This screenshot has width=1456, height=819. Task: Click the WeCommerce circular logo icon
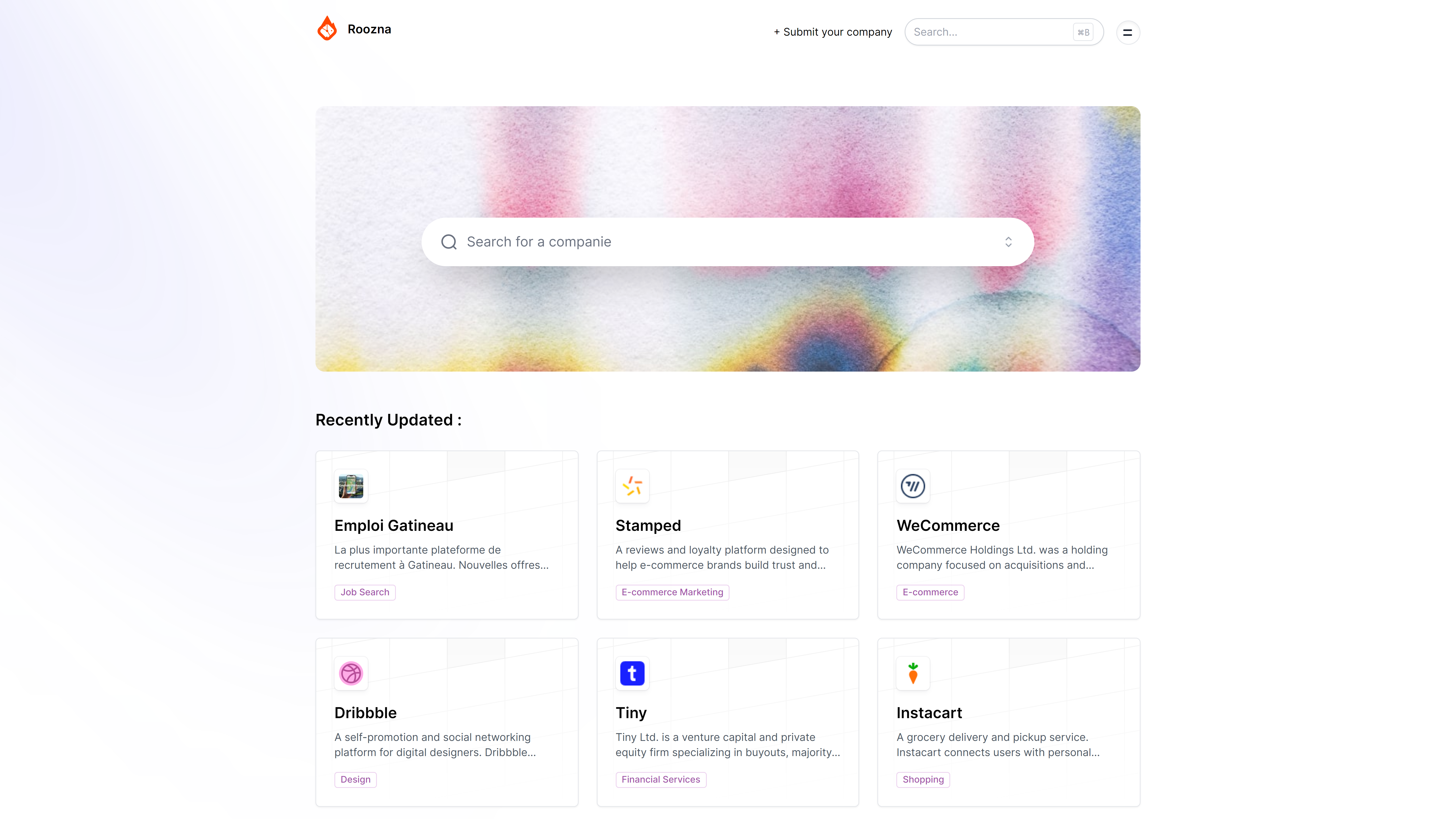coord(913,486)
